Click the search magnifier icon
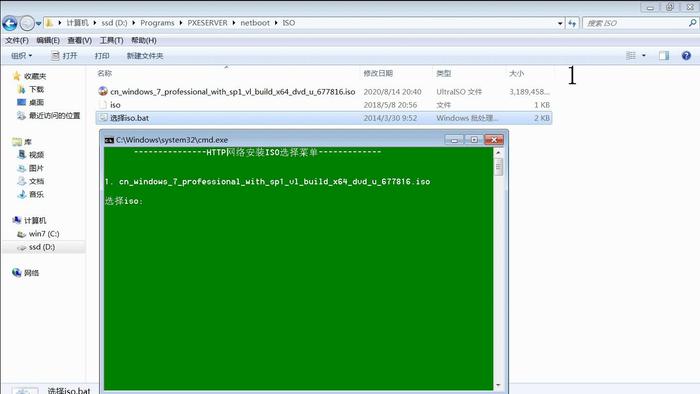 692,23
